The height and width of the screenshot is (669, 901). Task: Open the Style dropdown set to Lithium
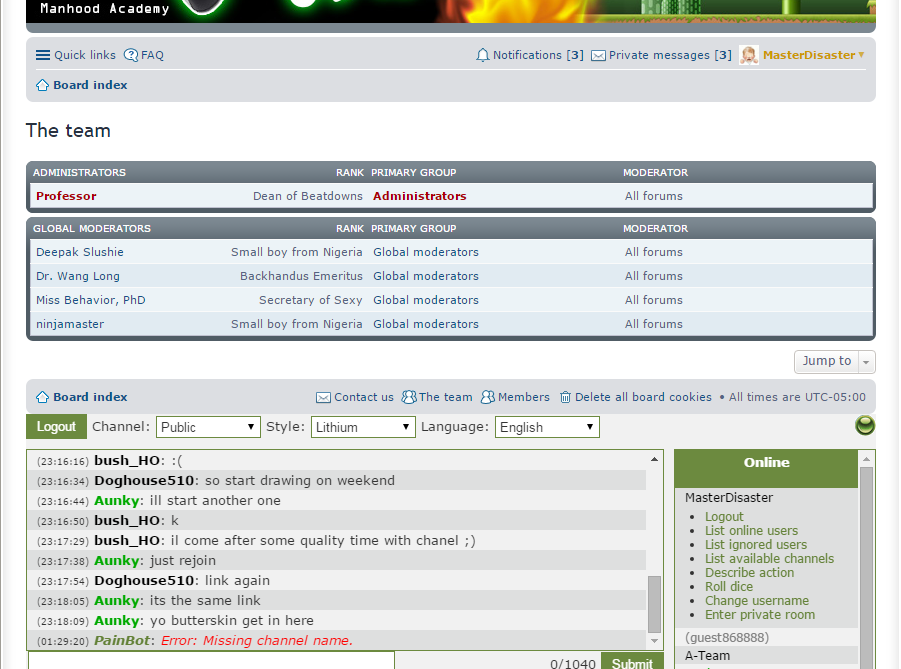tap(363, 427)
